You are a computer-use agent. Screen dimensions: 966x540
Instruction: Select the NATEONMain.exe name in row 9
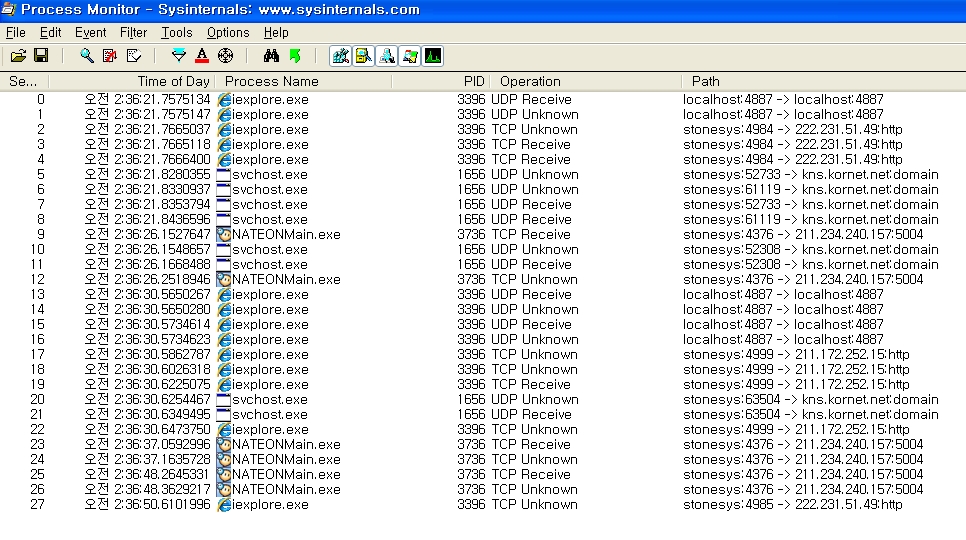[286, 235]
